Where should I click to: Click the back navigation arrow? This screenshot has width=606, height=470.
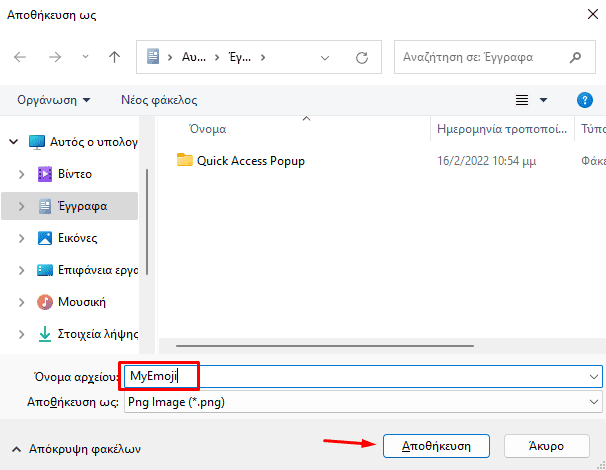point(21,57)
